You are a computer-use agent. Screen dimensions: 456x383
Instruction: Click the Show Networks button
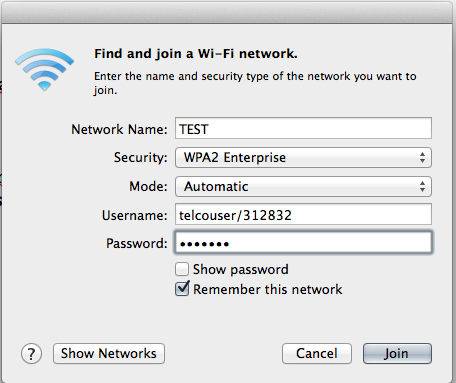(109, 353)
